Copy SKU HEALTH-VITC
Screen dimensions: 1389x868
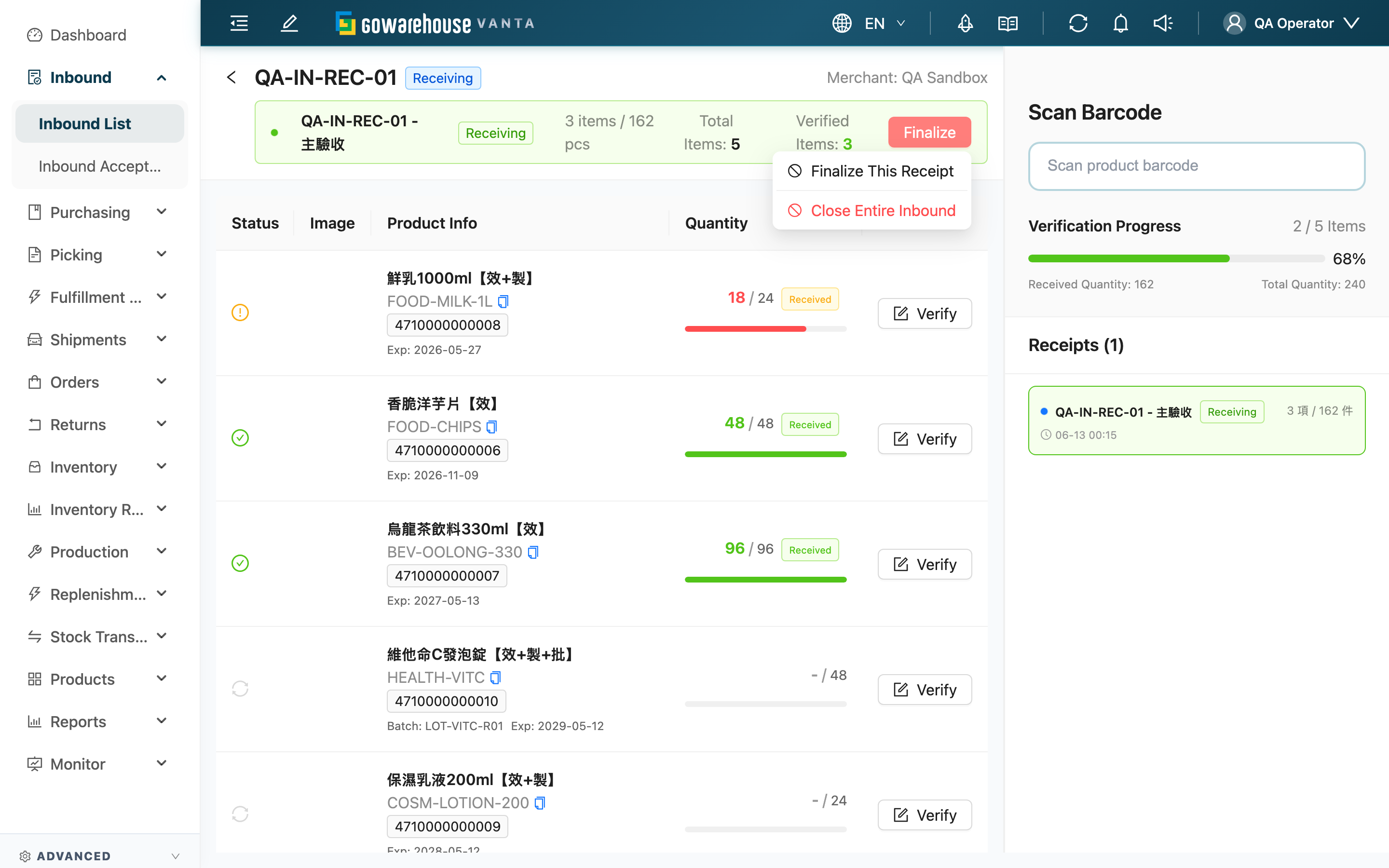[495, 678]
